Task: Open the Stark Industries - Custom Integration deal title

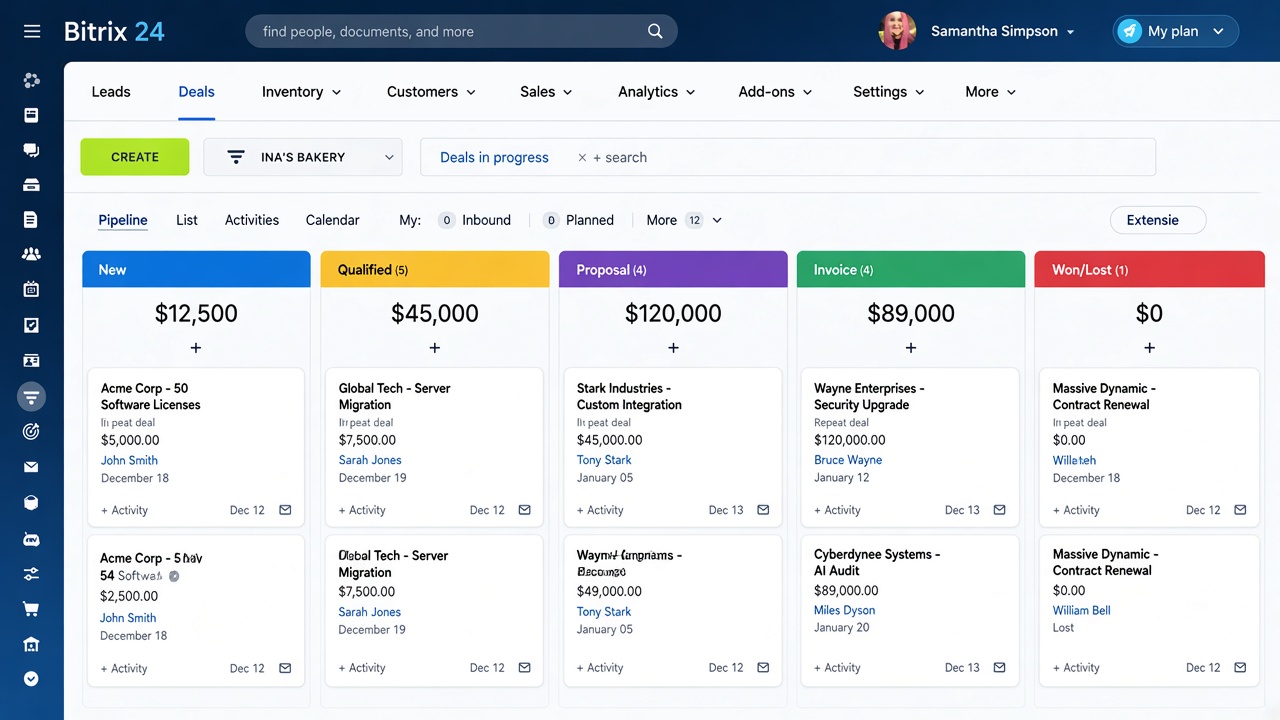Action: click(629, 396)
